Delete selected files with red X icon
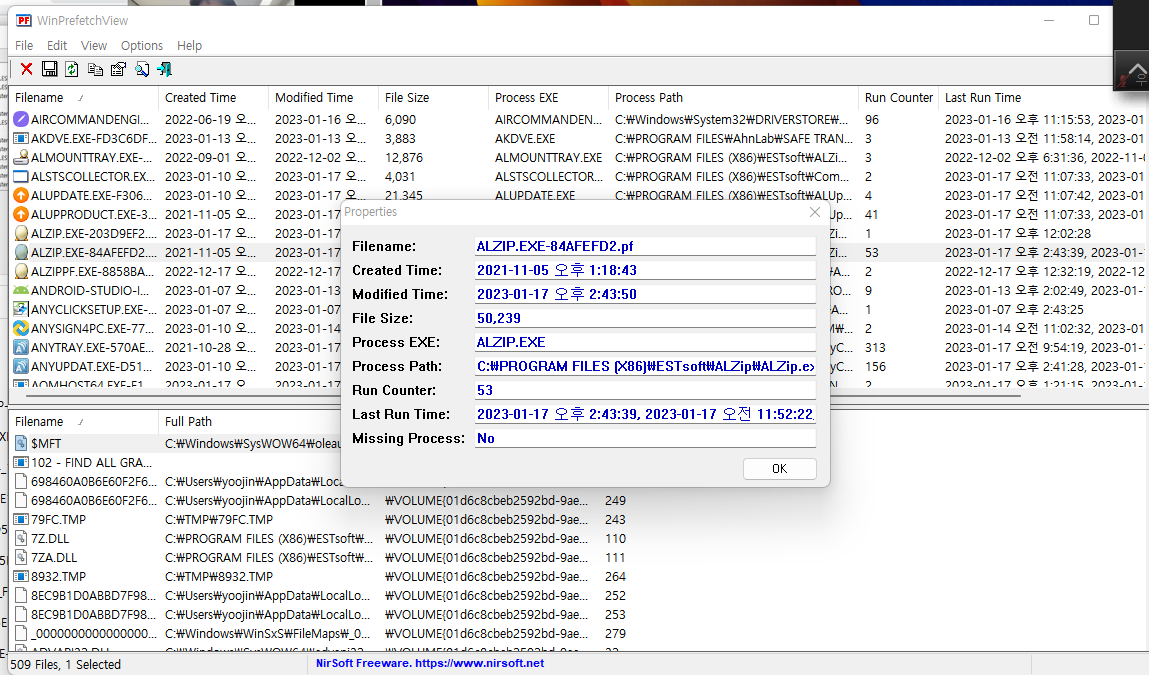Screen dimensions: 1149x675 click(x=26, y=69)
